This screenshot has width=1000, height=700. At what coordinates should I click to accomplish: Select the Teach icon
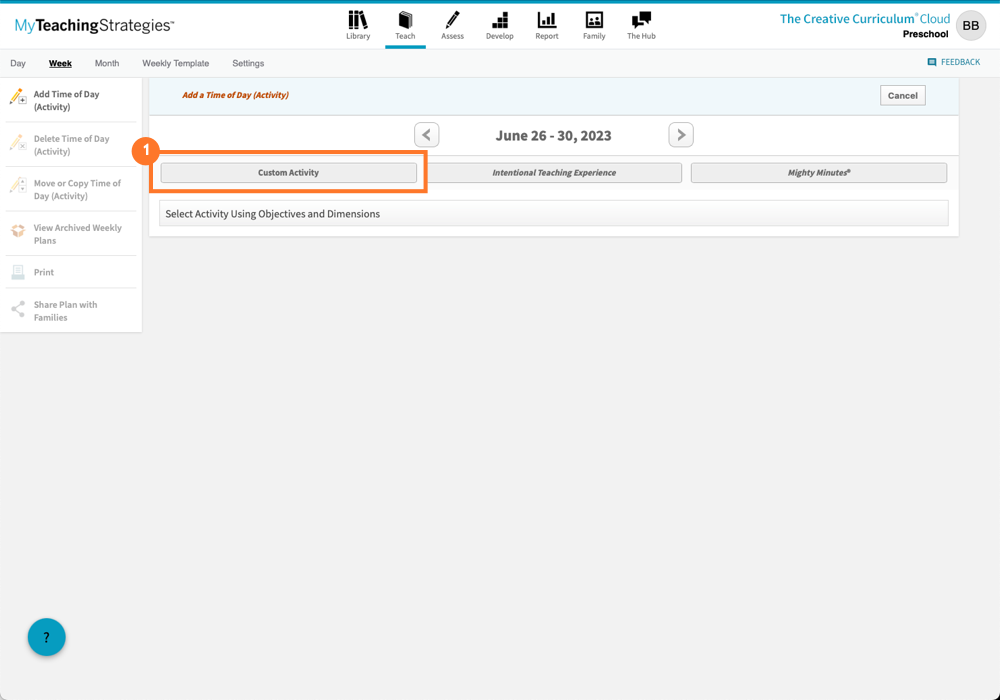[x=405, y=25]
